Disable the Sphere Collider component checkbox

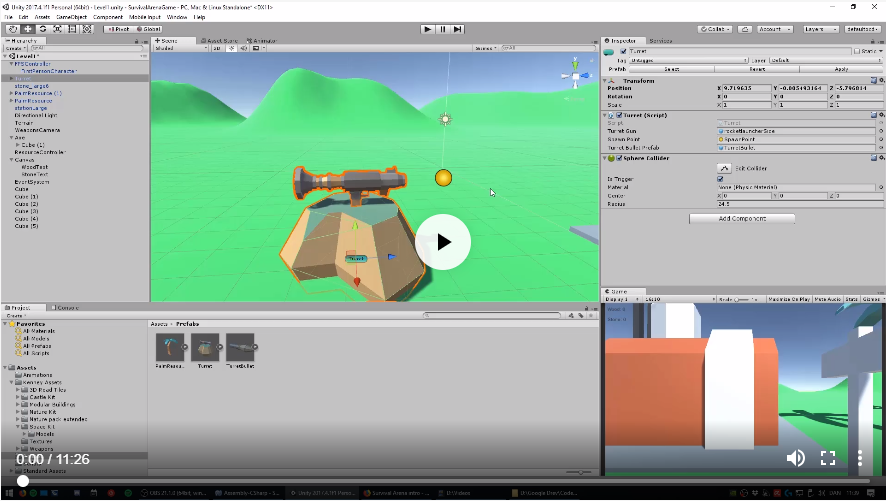point(621,158)
